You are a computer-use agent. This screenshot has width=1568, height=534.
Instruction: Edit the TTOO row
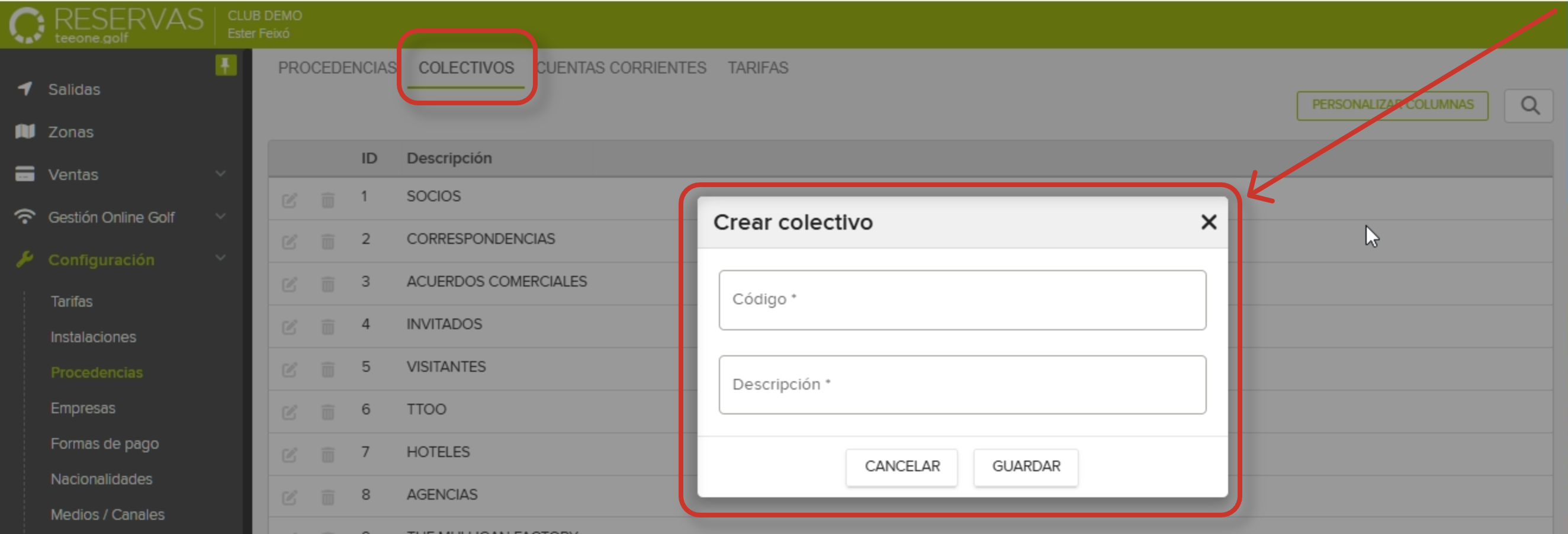coord(289,413)
